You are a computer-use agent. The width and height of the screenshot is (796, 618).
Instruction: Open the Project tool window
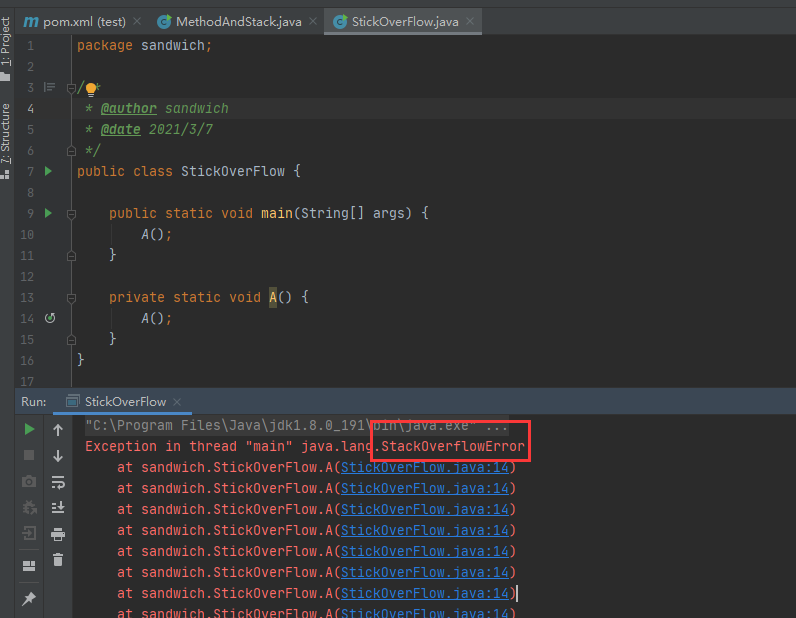coord(6,48)
